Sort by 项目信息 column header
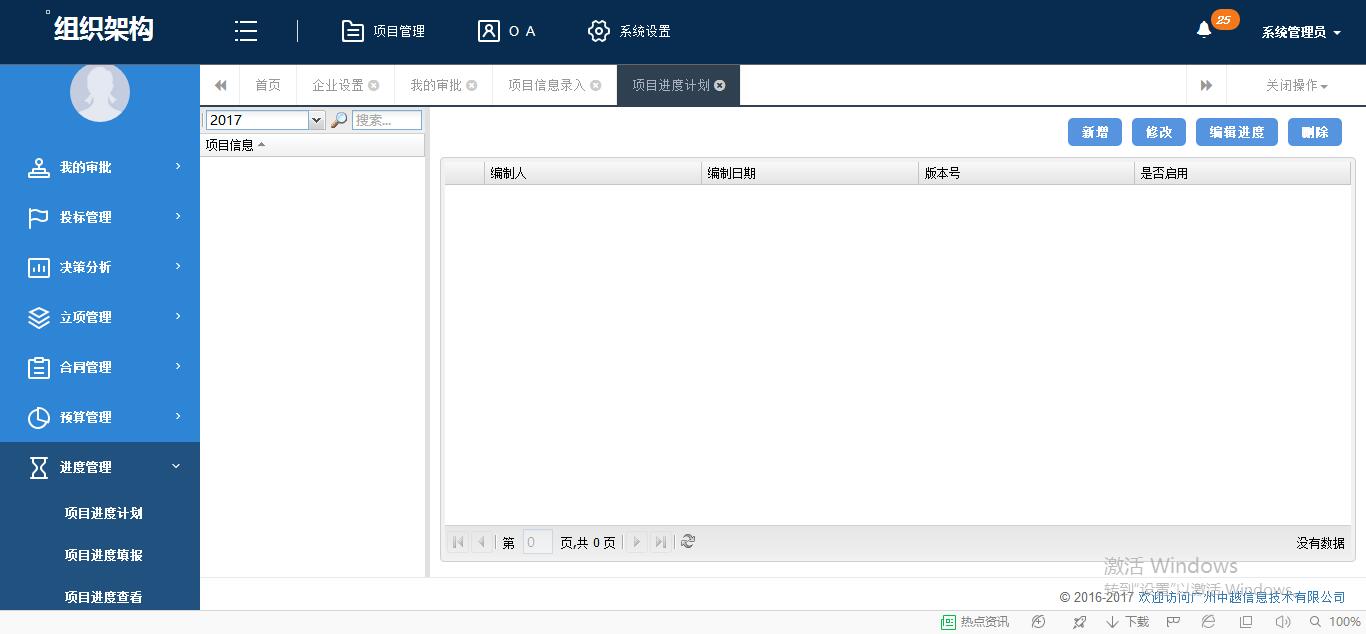Image resolution: width=1366 pixels, height=634 pixels. pos(312,145)
